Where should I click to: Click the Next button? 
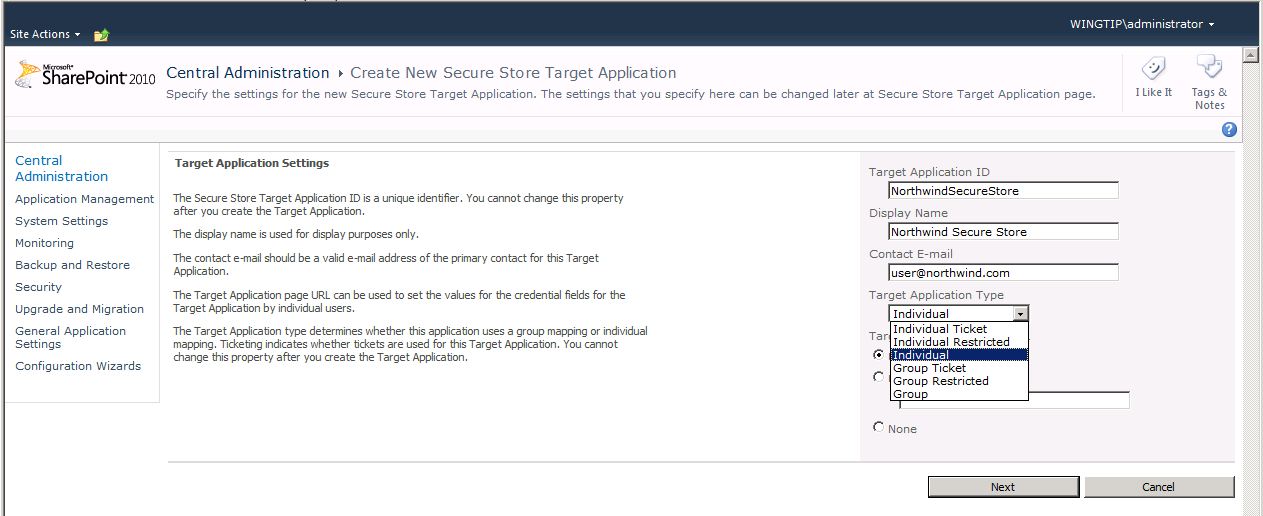tap(1003, 487)
